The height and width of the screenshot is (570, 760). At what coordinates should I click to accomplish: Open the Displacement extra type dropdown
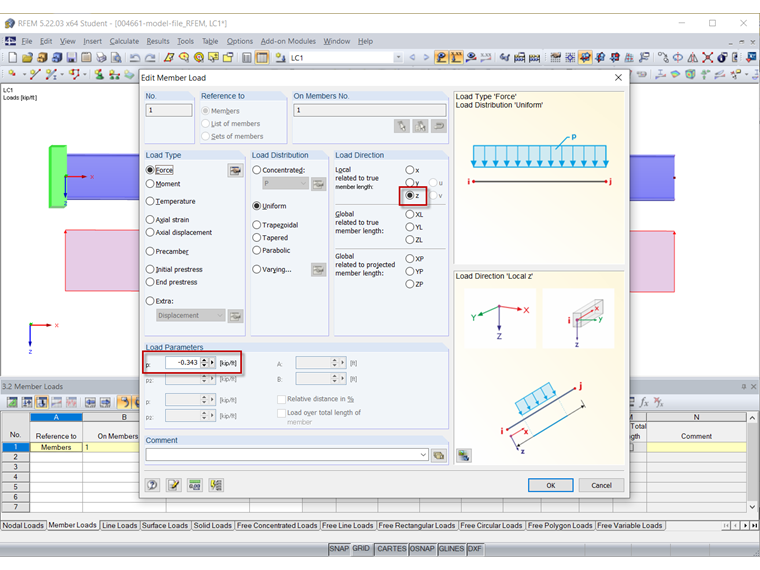(x=220, y=315)
